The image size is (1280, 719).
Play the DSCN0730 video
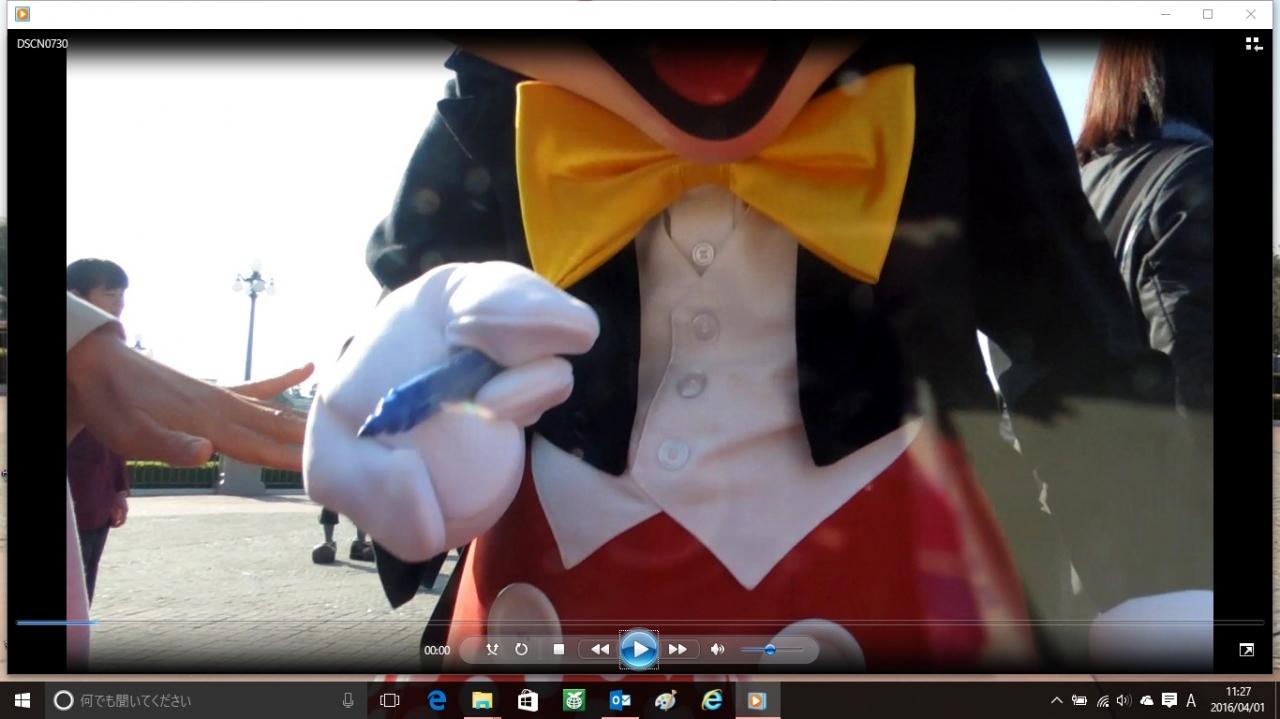click(639, 650)
